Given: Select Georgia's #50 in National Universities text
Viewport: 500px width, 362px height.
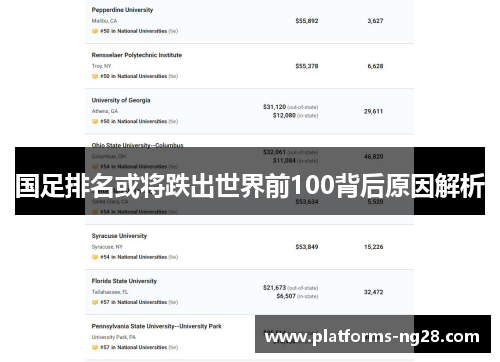Looking at the screenshot, I should tap(134, 121).
